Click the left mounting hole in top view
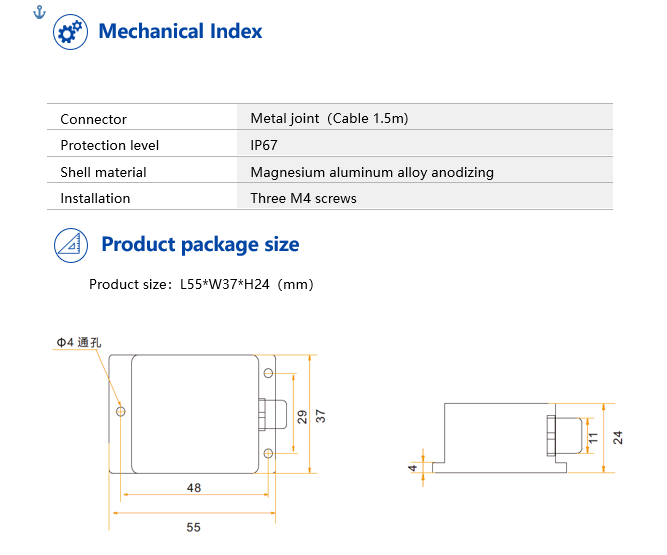Viewport: 667px width, 555px height. pos(121,411)
